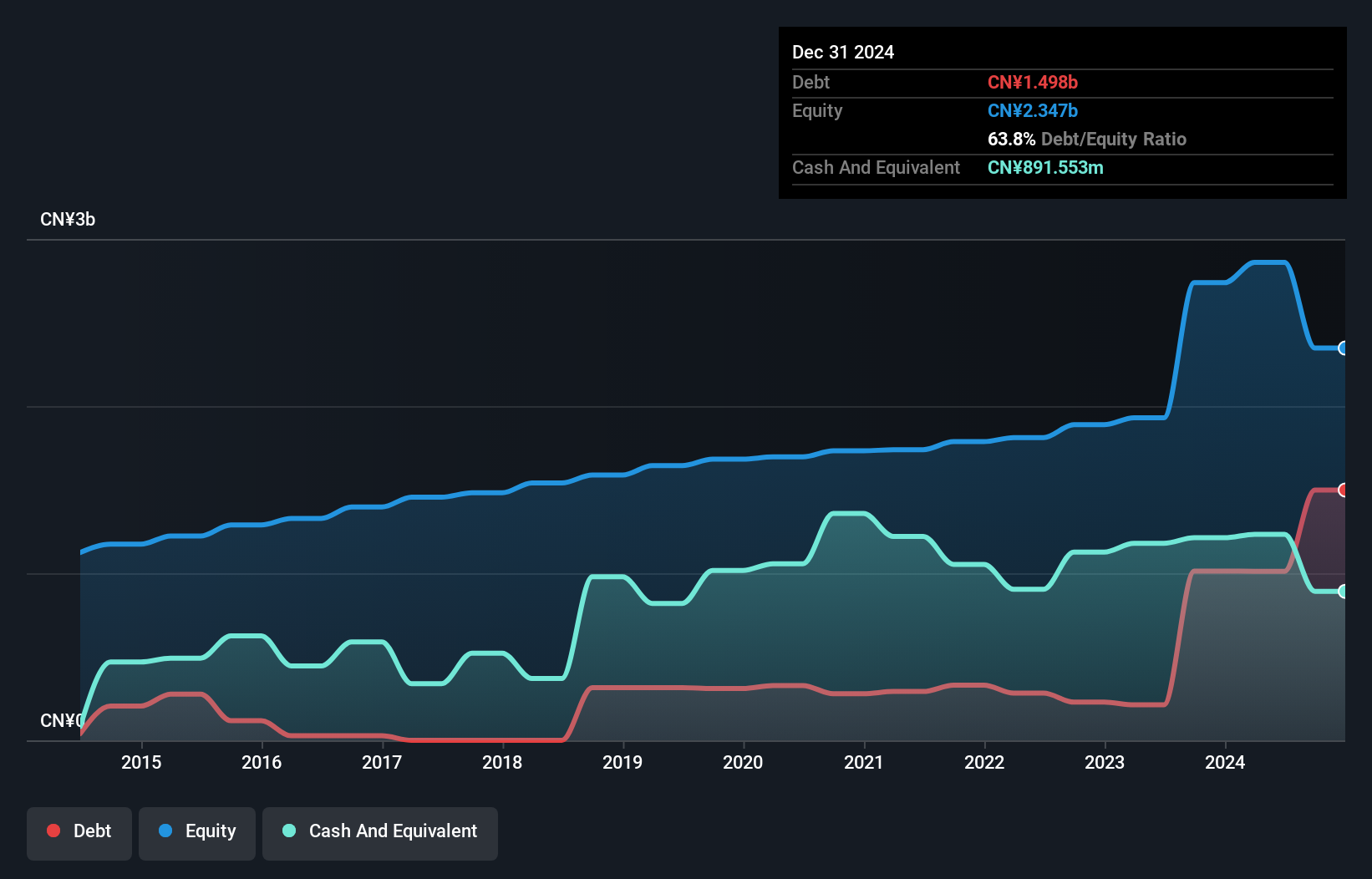Click the Equity row label in tooltip

(x=817, y=111)
